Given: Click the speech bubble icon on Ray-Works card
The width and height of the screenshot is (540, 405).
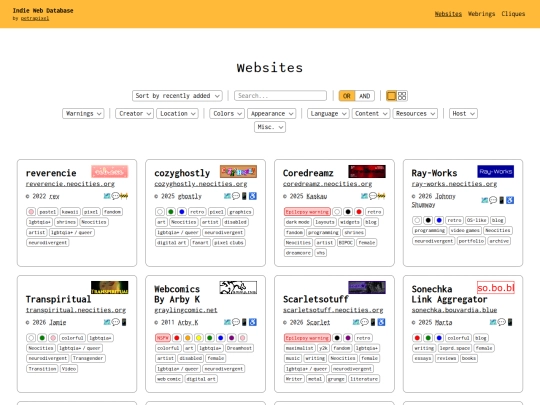Looking at the screenshot, I should pyautogui.click(x=493, y=200).
